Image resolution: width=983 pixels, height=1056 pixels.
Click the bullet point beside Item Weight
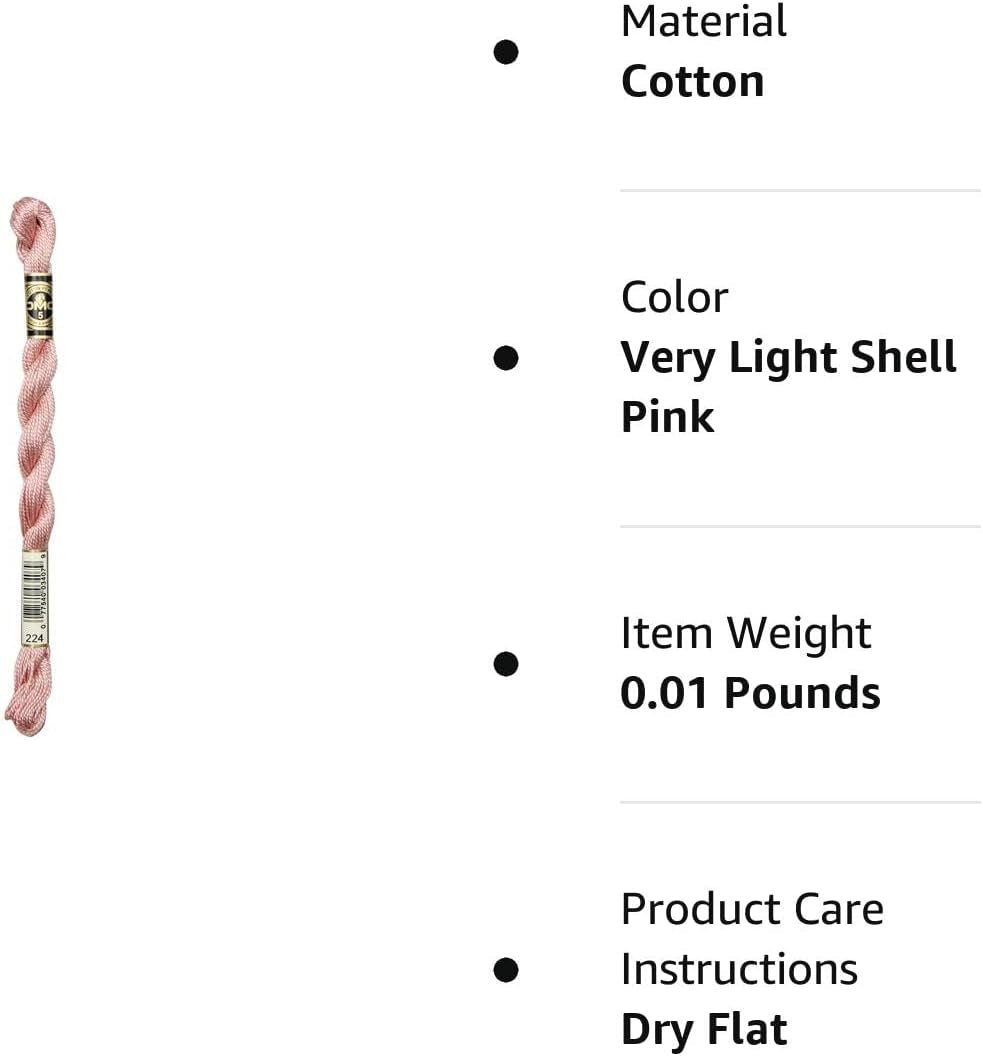pyautogui.click(x=506, y=663)
